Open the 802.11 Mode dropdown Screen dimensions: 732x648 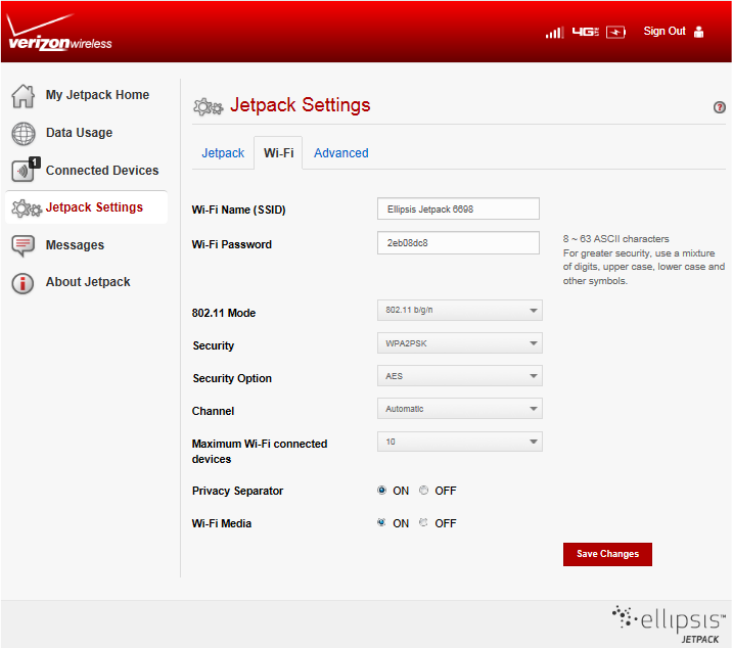(459, 310)
